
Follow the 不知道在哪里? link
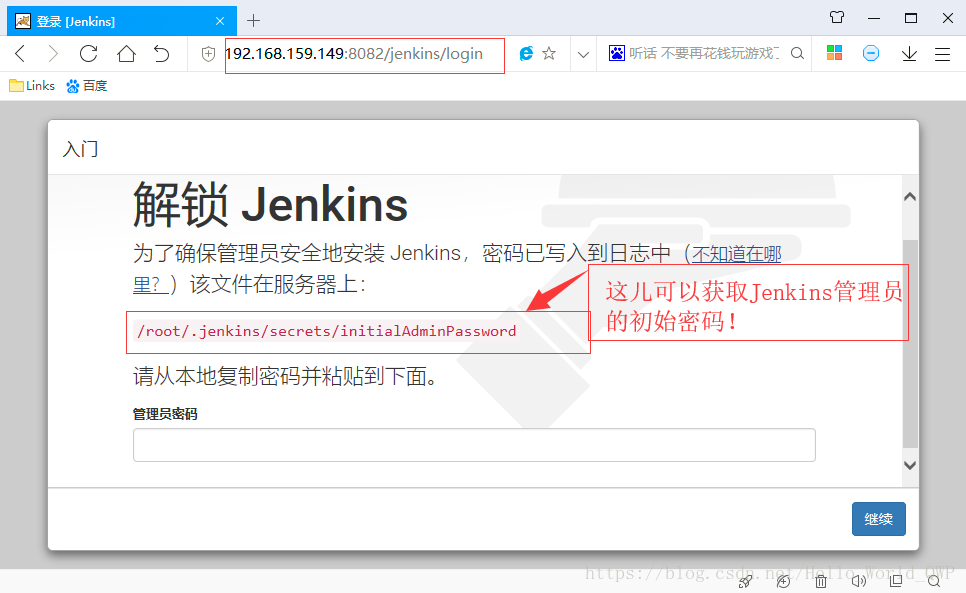coord(737,254)
